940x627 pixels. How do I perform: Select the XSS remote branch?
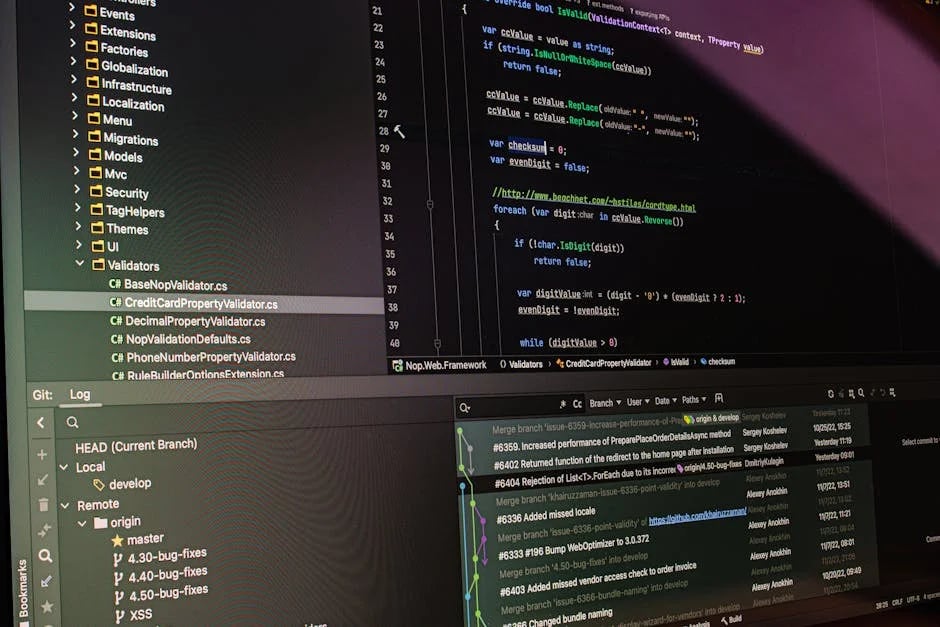[x=140, y=614]
